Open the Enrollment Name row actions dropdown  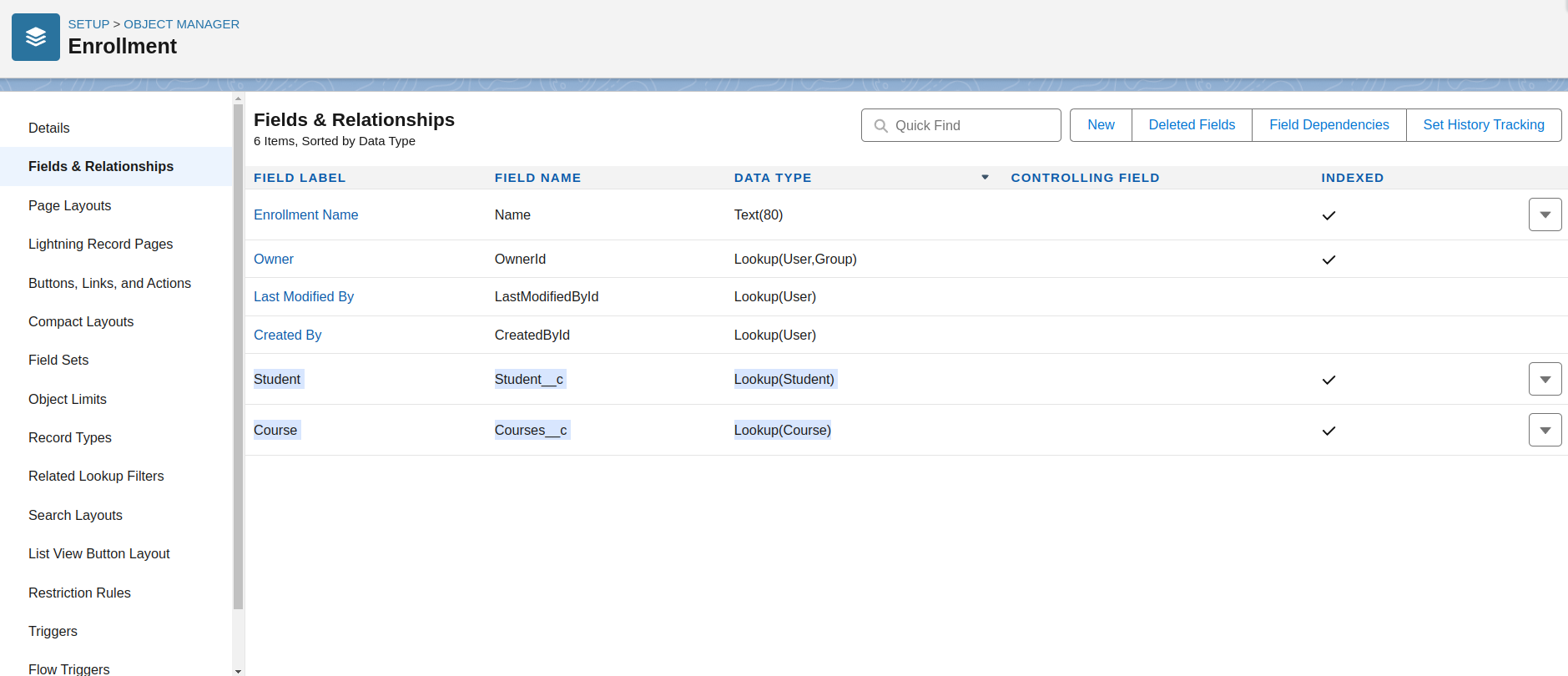[1545, 214]
